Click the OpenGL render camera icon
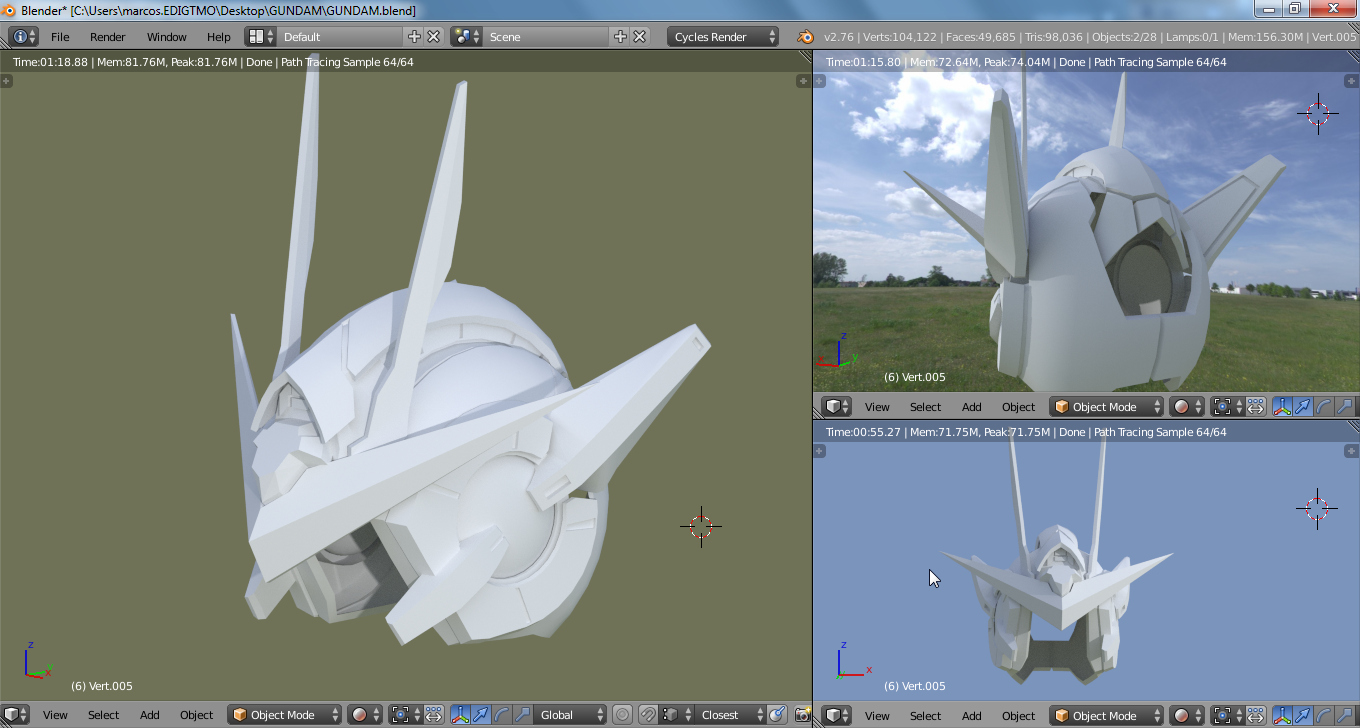Screen dimensions: 1360x728 (x=802, y=715)
